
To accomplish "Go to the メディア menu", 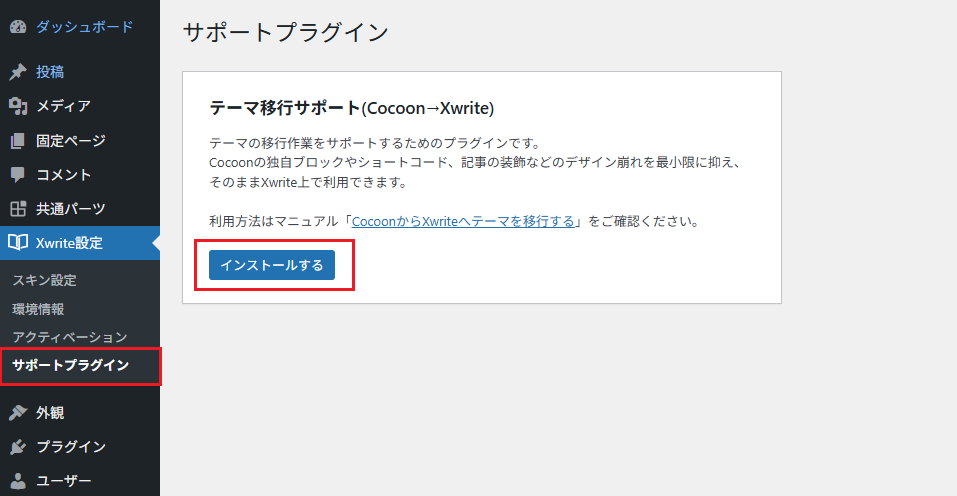I will click(x=63, y=106).
